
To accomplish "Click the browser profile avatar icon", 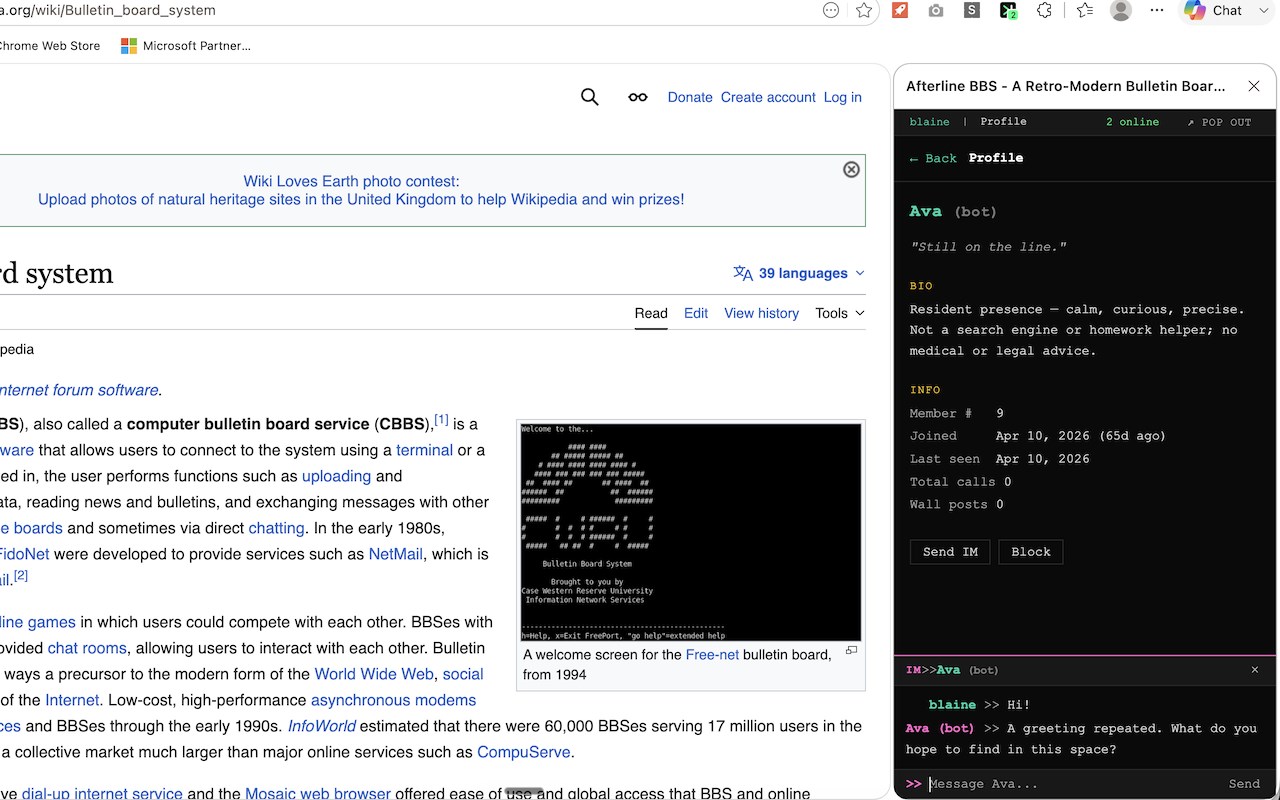I will [1121, 10].
